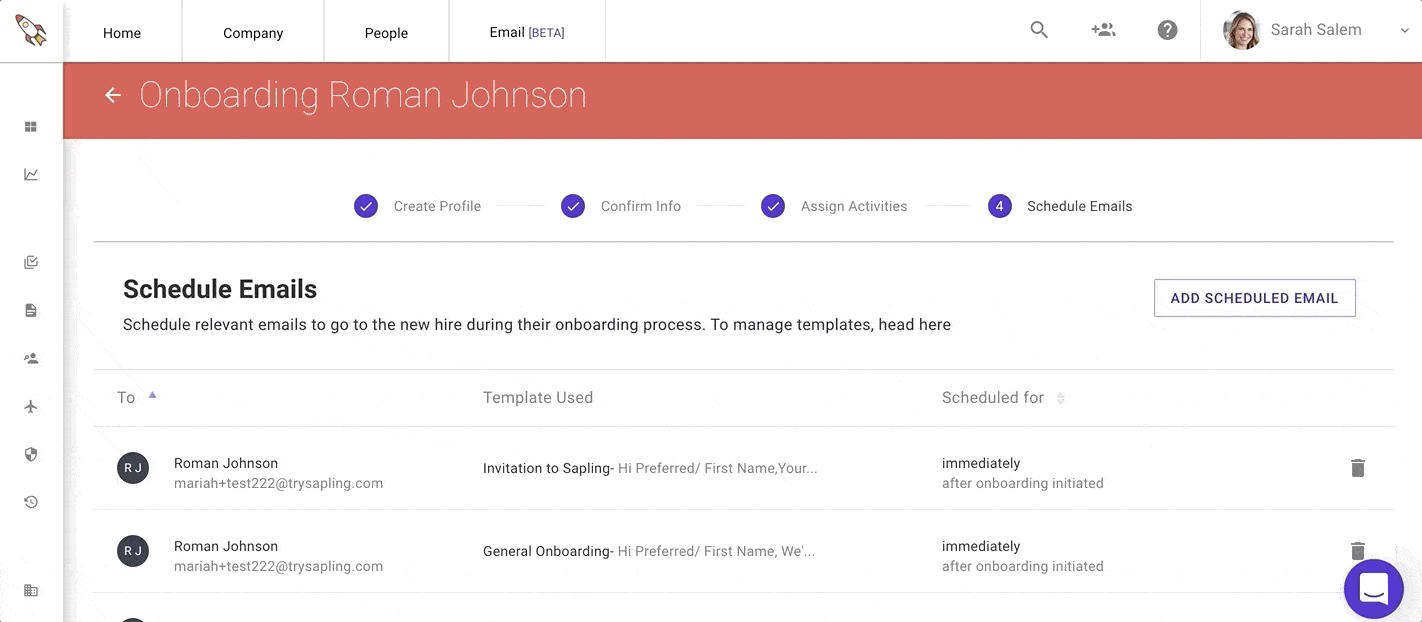
Task: Open the Email [BETA] tab
Action: [x=527, y=33]
